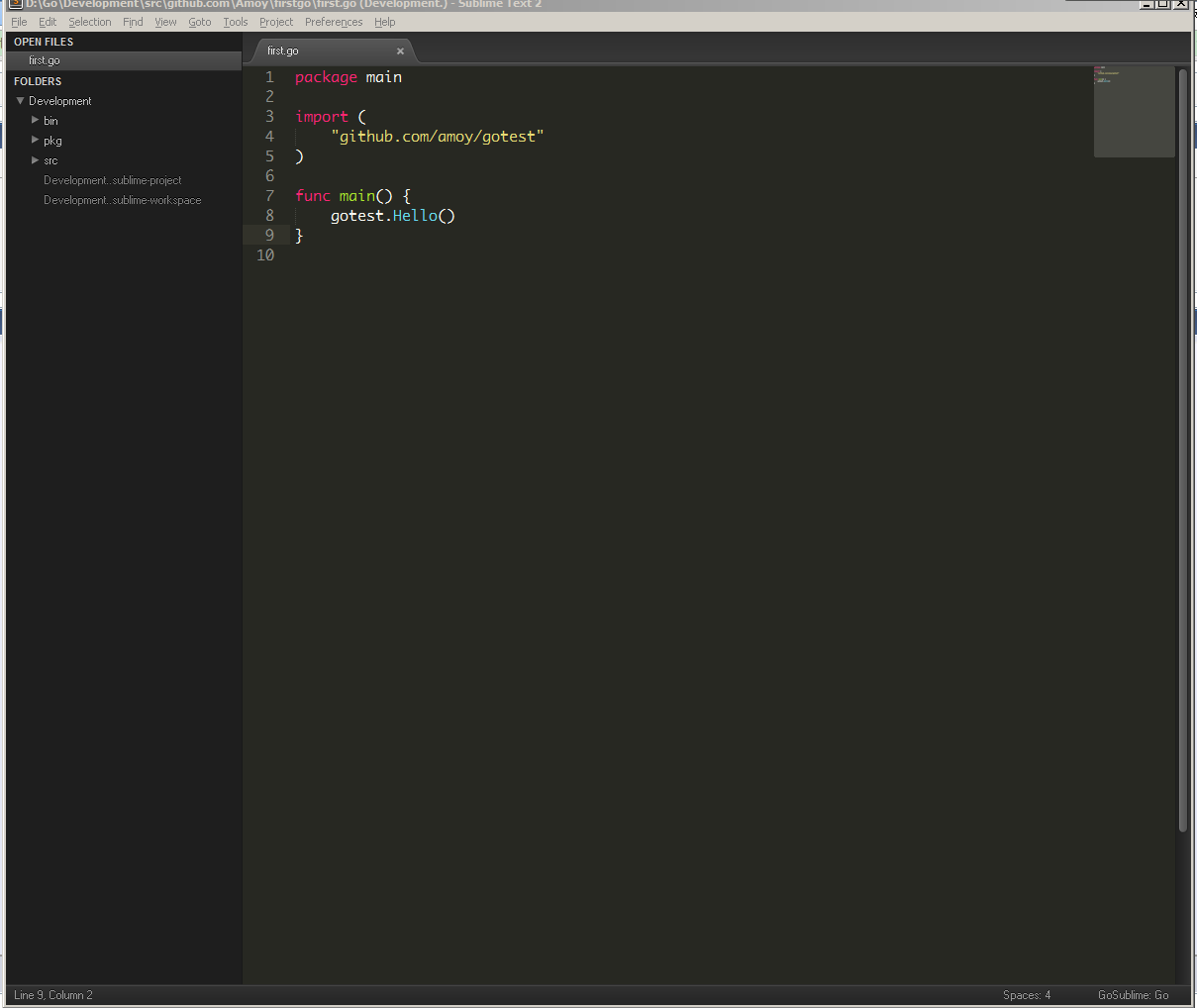Select the first.go editor tab
1197x1008 pixels.
pos(332,50)
